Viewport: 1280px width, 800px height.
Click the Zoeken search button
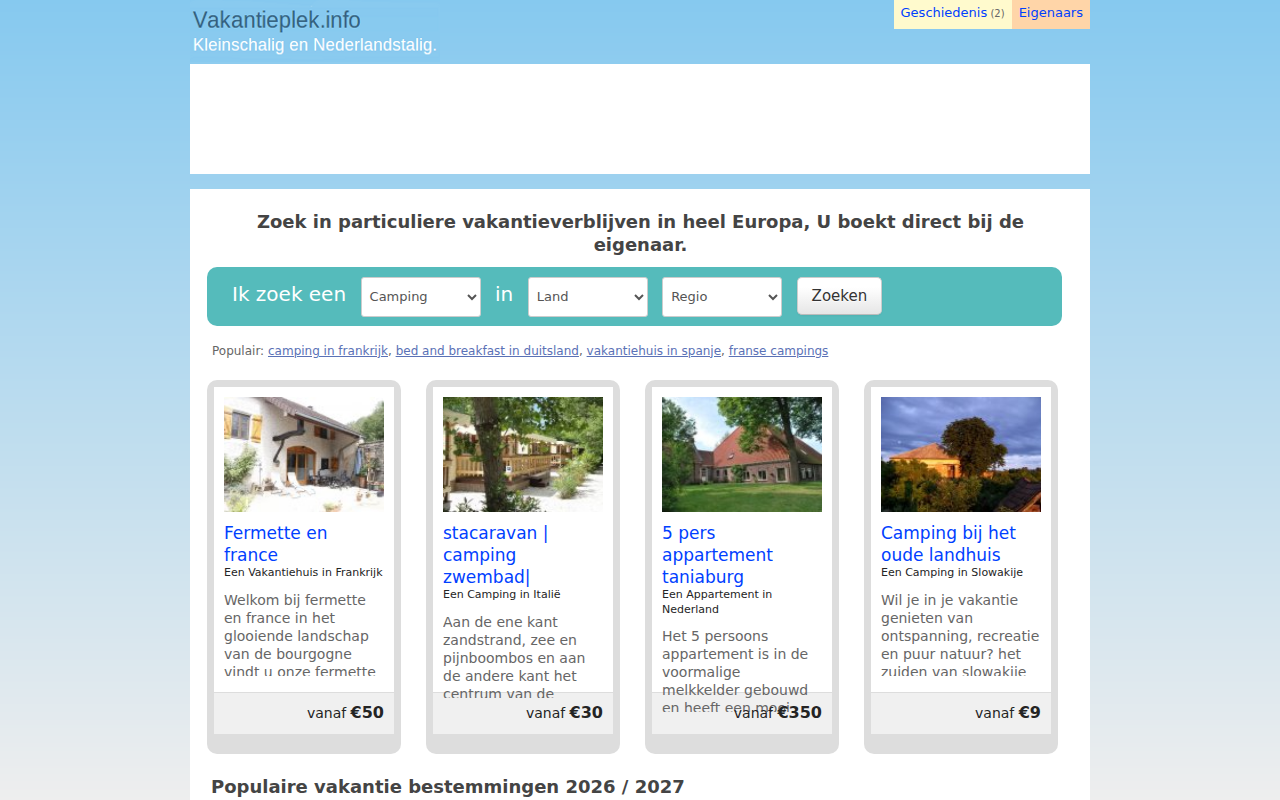tap(839, 296)
